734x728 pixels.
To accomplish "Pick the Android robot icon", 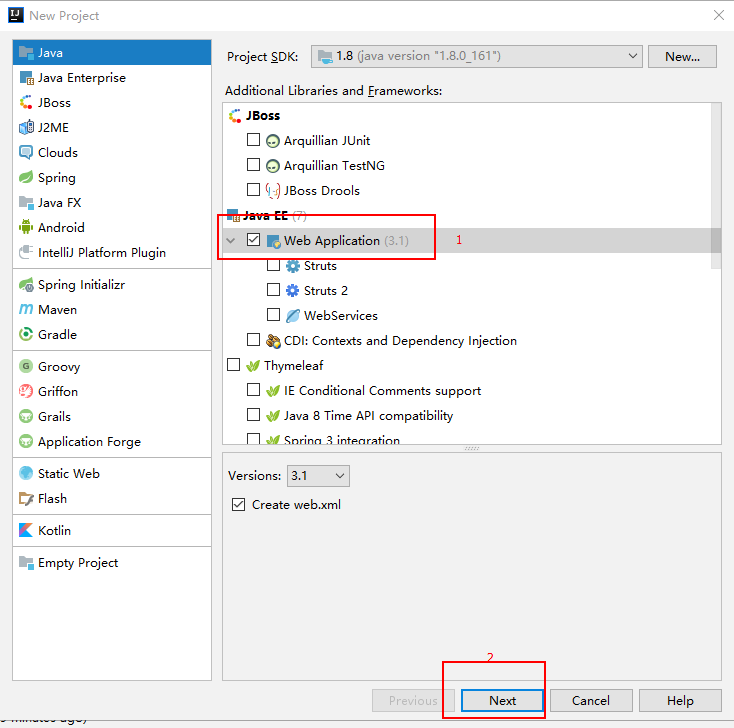I will click(x=26, y=227).
